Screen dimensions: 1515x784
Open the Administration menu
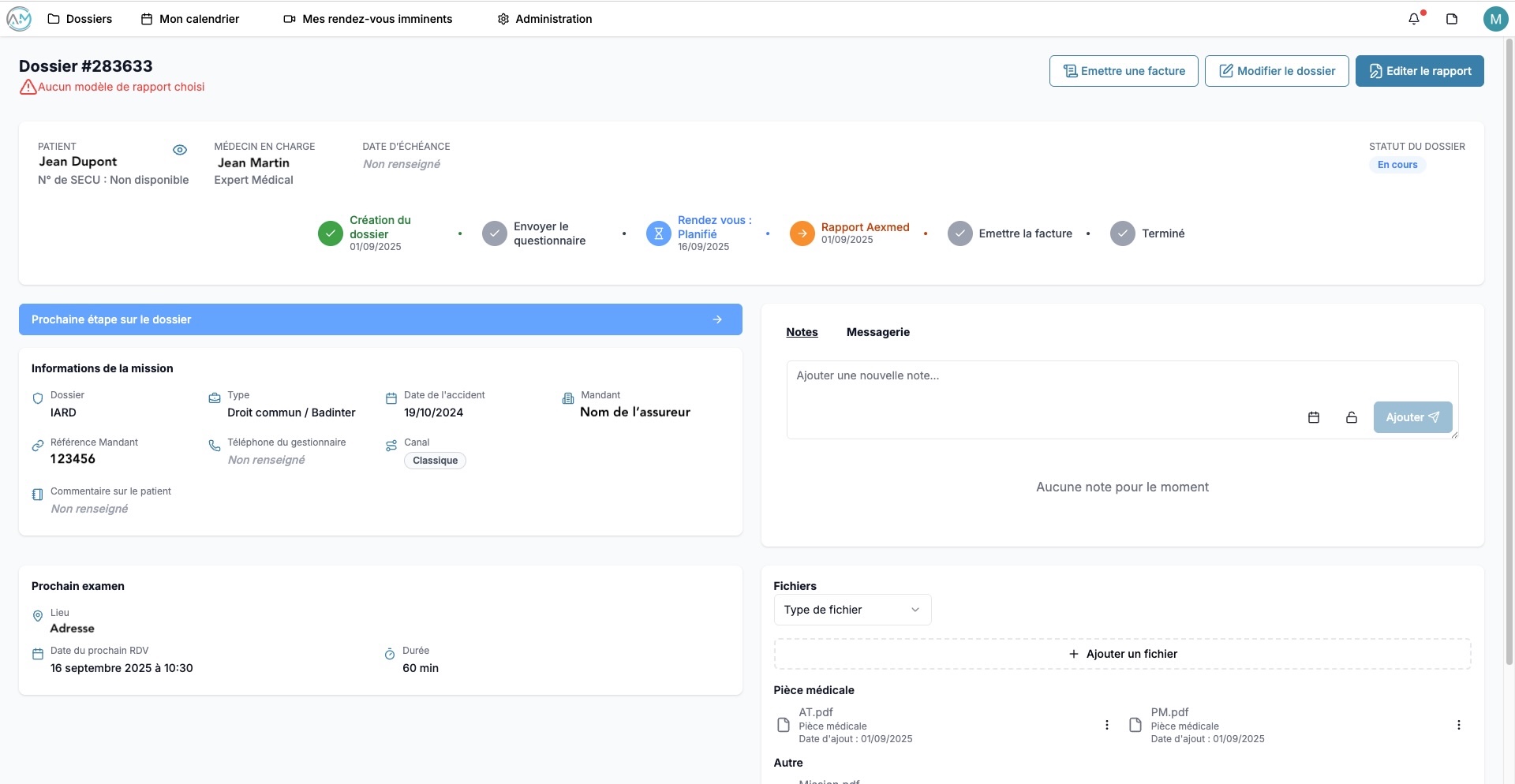(544, 19)
